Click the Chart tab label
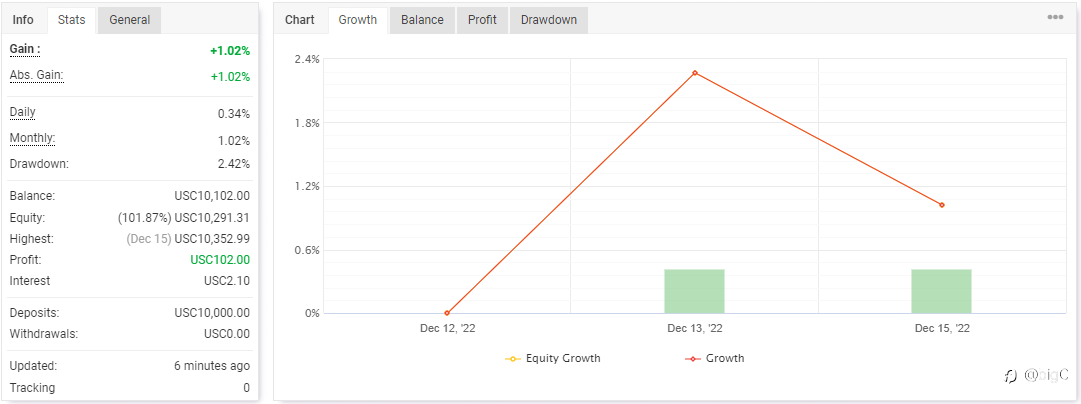This screenshot has height=404, width=1081. pyautogui.click(x=300, y=20)
